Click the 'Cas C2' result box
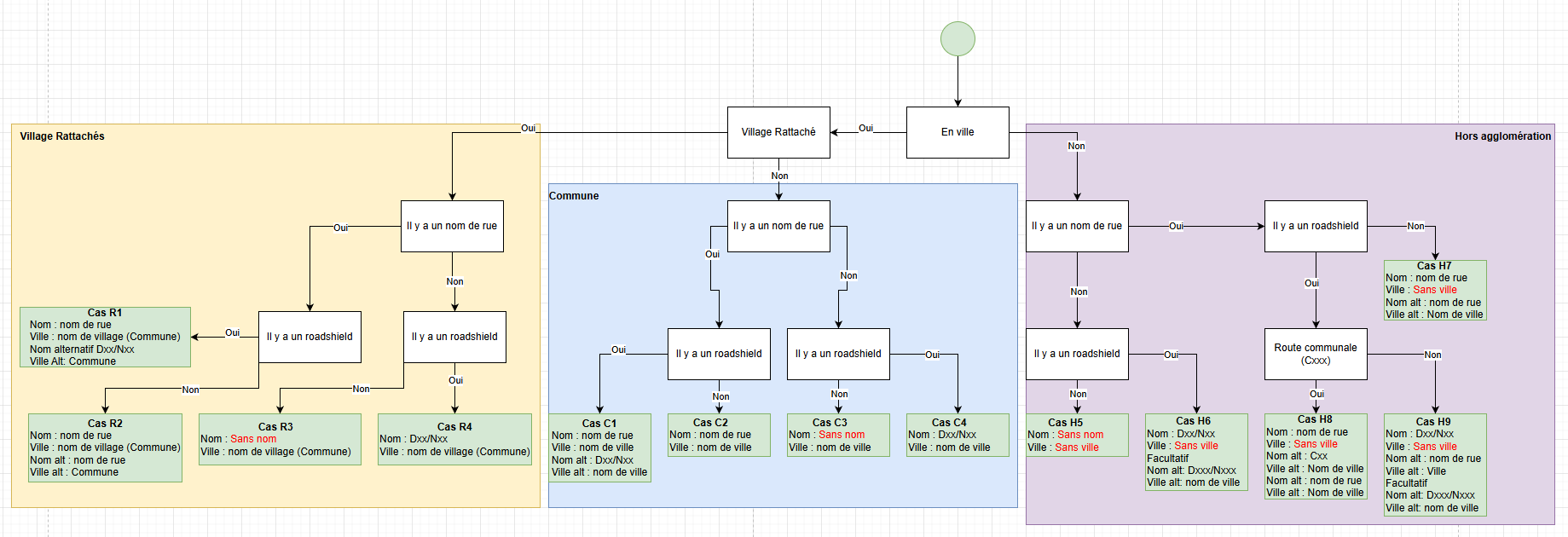Viewport: 1568px width, 537px height. [719, 436]
